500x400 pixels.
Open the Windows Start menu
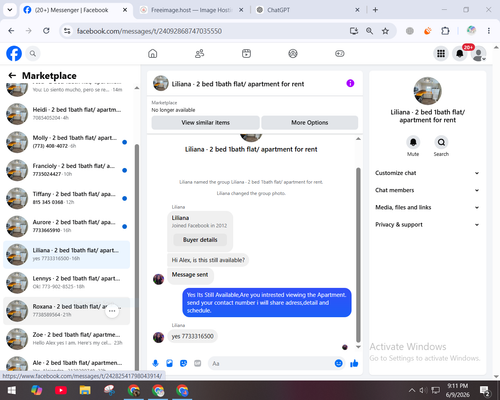click(12, 390)
